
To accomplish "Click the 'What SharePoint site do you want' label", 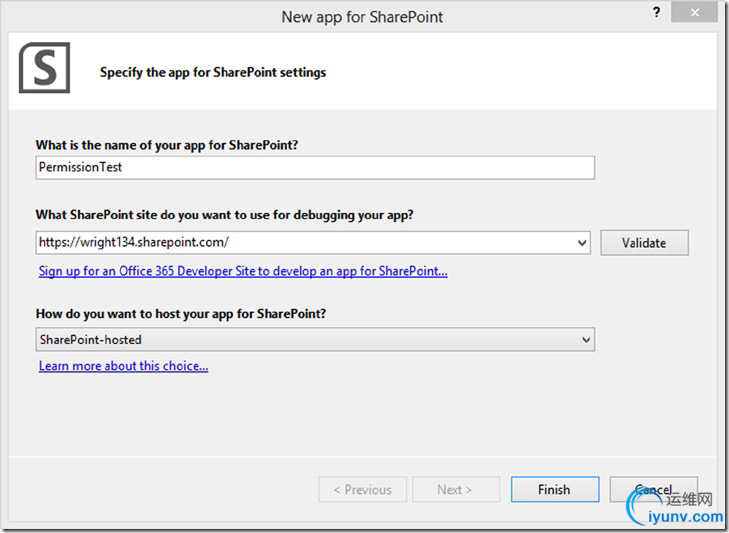I will click(x=225, y=215).
